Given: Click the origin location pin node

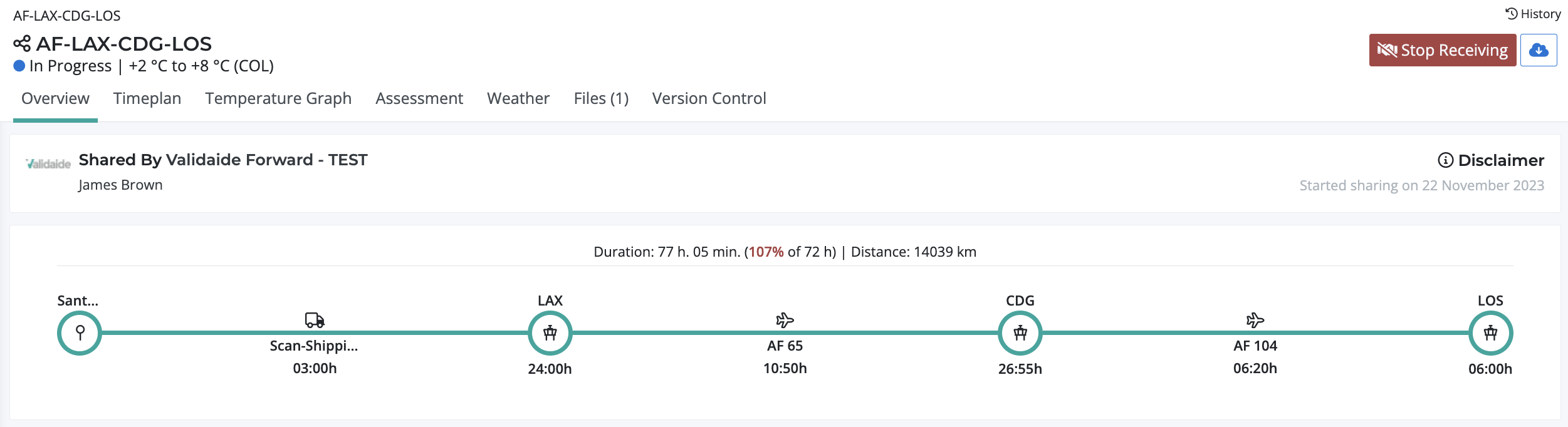Looking at the screenshot, I should [x=80, y=333].
